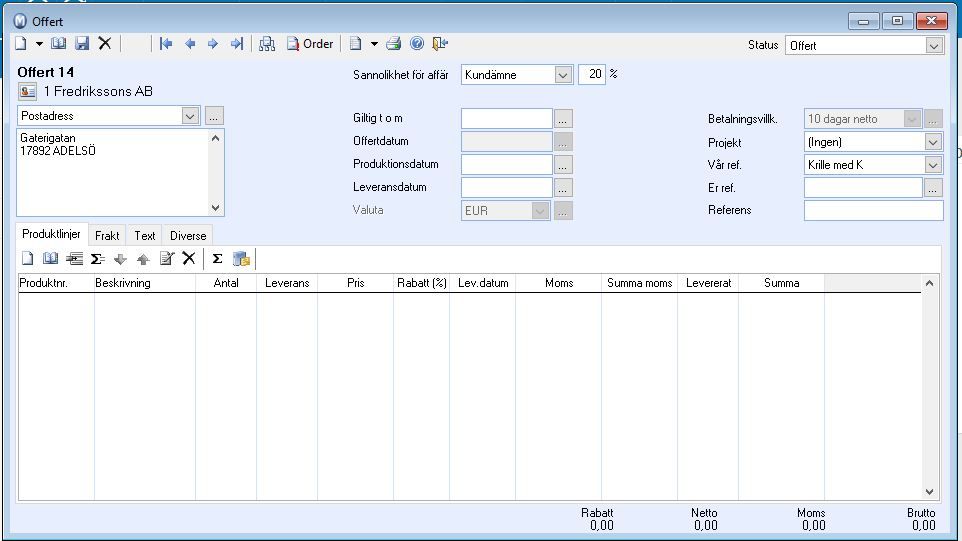Click the edit product line icon

pyautogui.click(x=167, y=259)
